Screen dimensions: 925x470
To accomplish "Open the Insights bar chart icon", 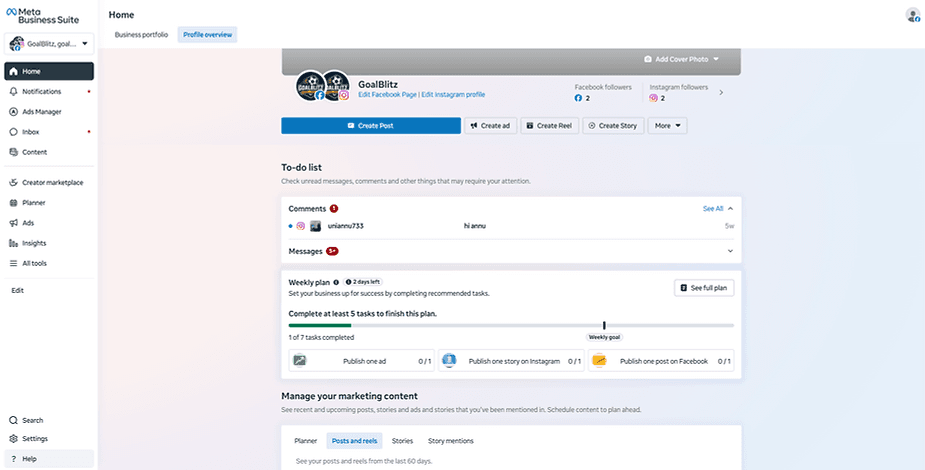I will point(14,243).
